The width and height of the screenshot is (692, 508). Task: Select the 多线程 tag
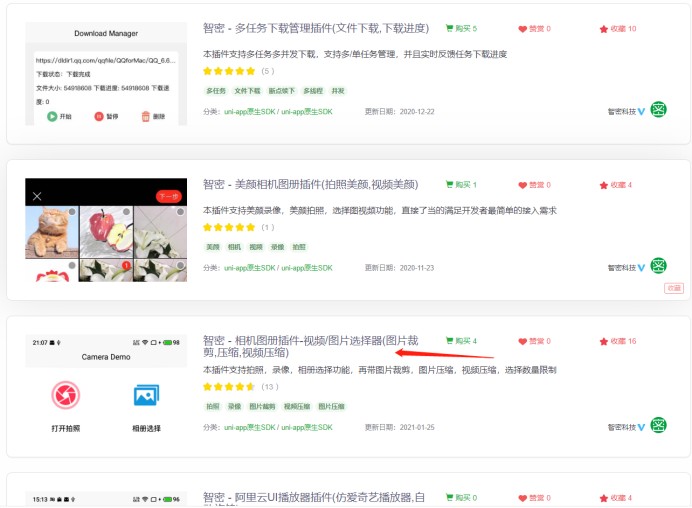[x=313, y=91]
